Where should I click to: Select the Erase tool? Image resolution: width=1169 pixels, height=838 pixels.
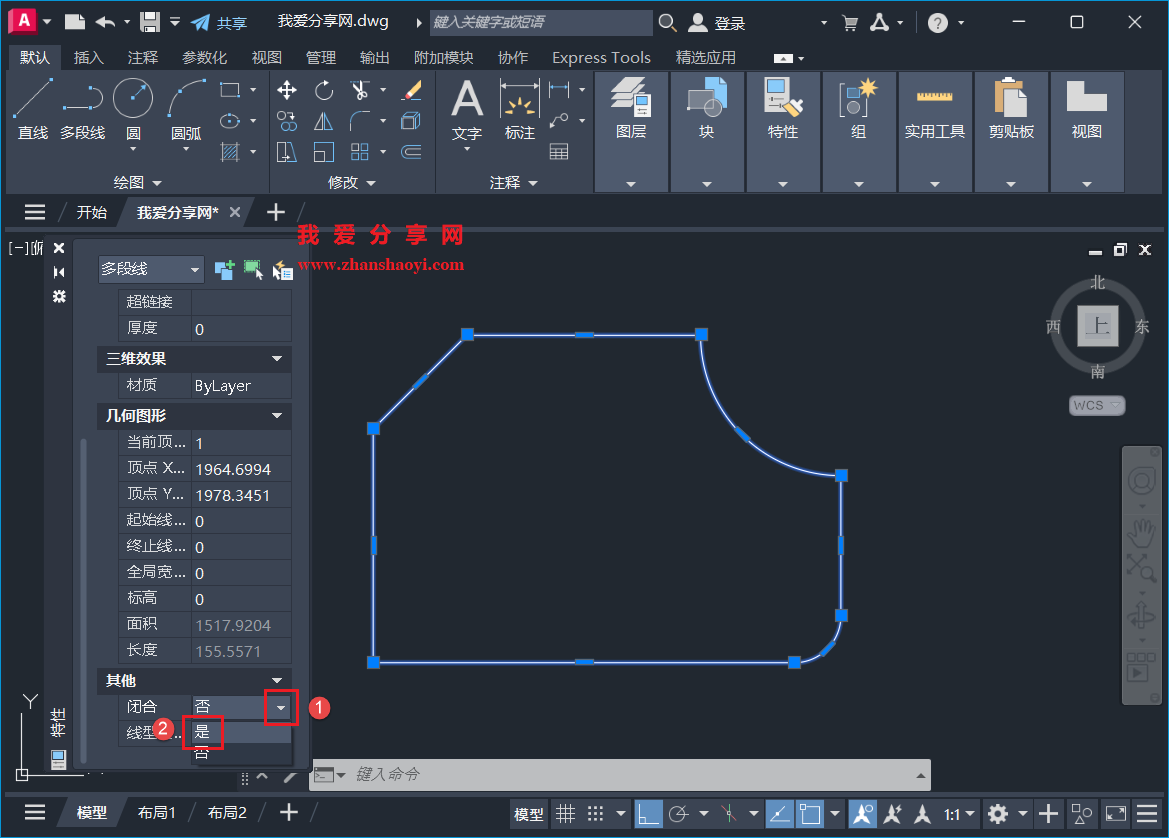(412, 90)
